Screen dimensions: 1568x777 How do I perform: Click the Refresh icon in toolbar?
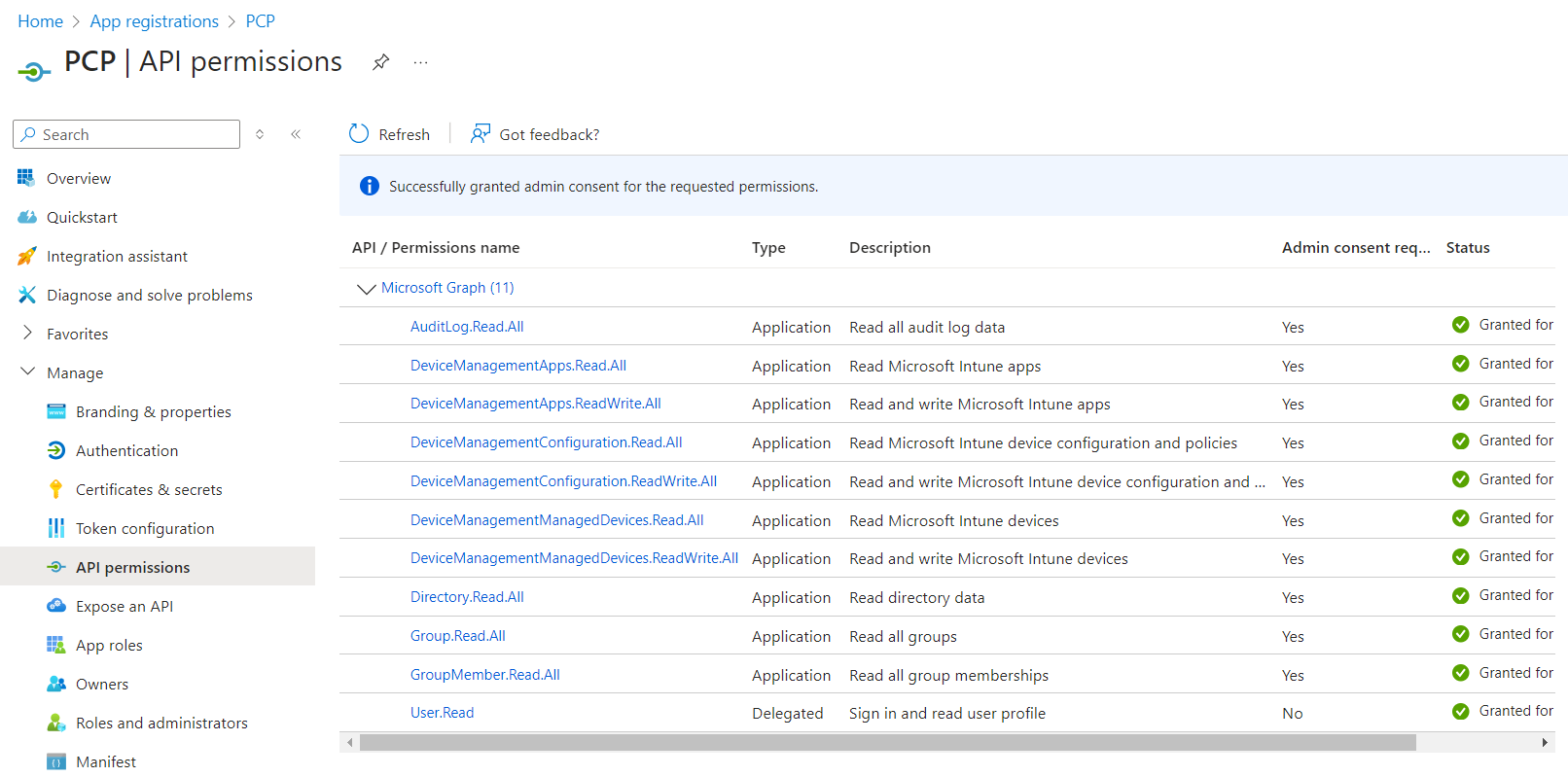click(359, 134)
